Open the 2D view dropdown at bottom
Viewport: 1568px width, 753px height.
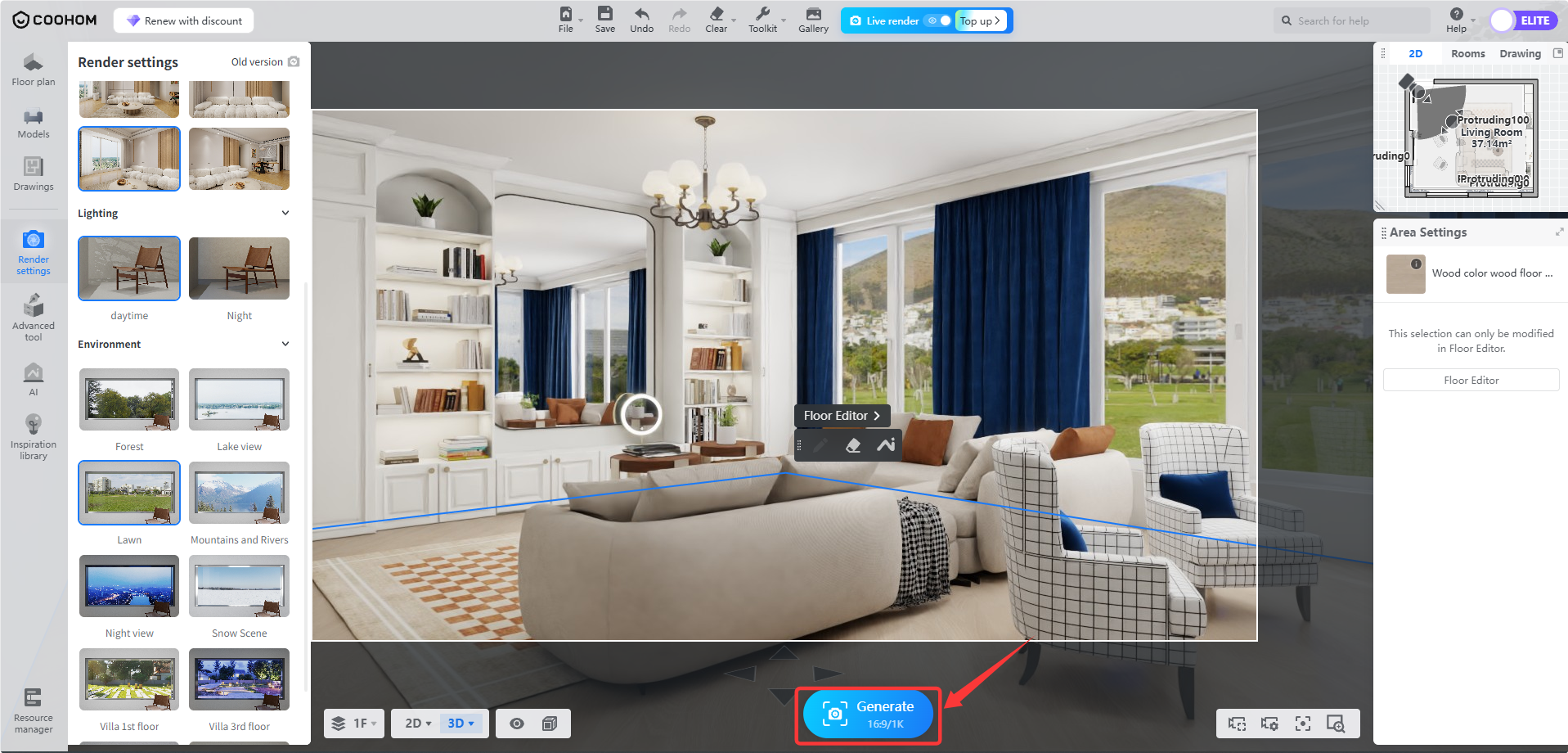coord(418,724)
